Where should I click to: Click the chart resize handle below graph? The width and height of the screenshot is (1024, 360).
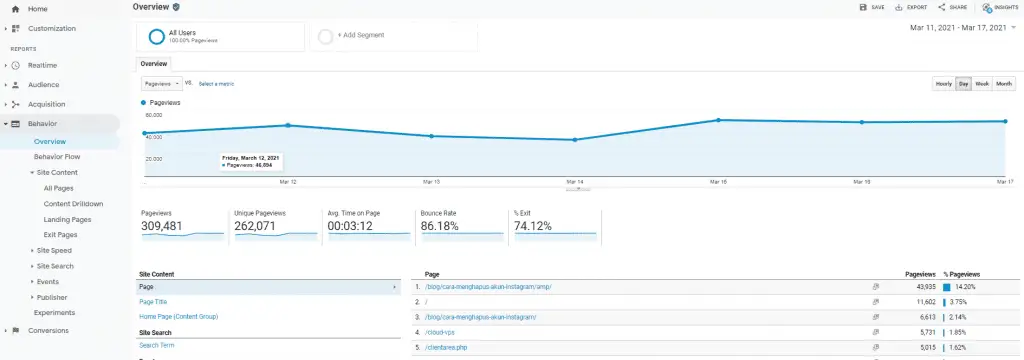click(578, 188)
